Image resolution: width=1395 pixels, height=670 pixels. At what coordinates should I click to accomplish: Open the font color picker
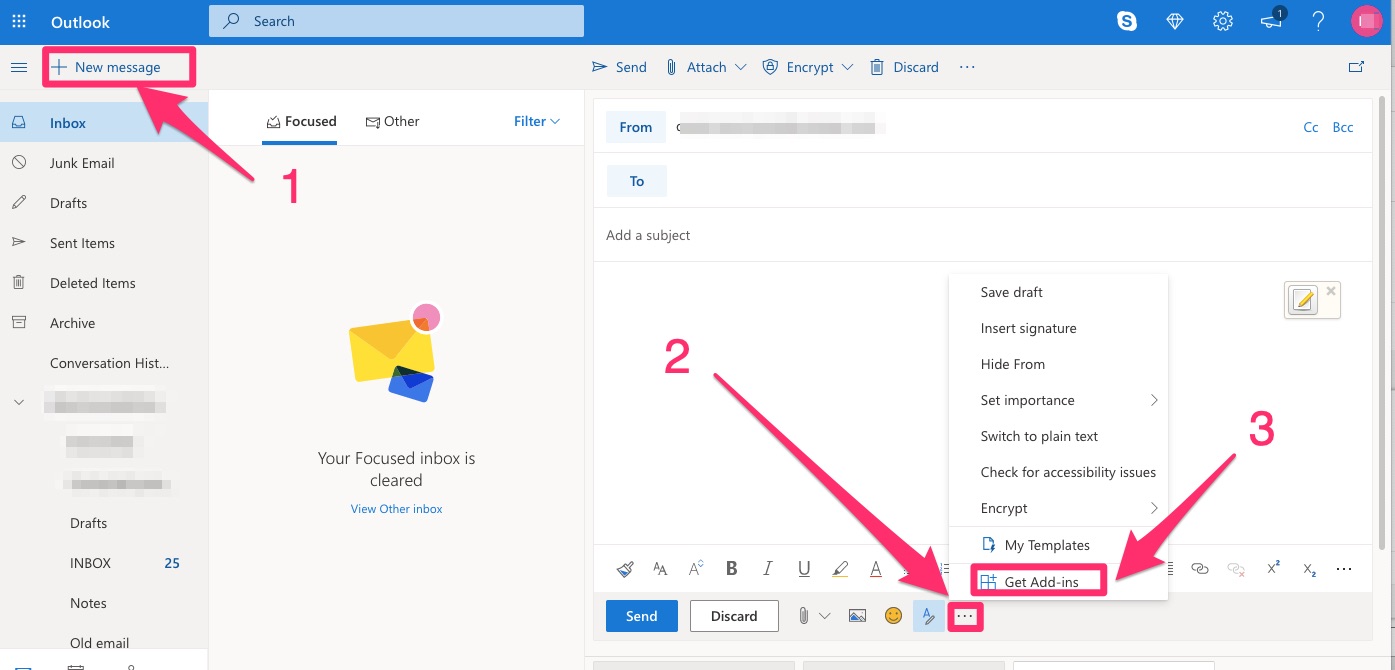point(876,569)
